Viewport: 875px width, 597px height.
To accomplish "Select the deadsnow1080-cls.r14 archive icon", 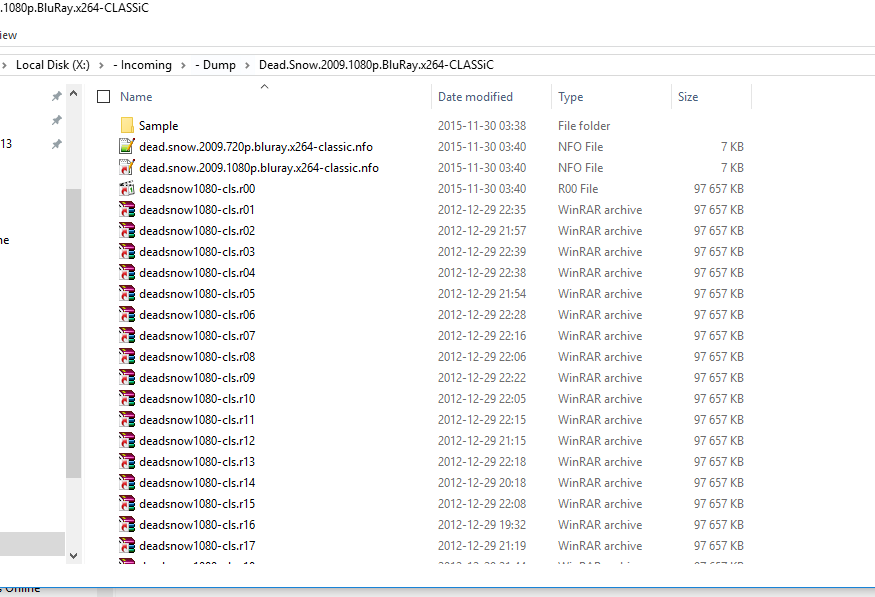I will (127, 483).
